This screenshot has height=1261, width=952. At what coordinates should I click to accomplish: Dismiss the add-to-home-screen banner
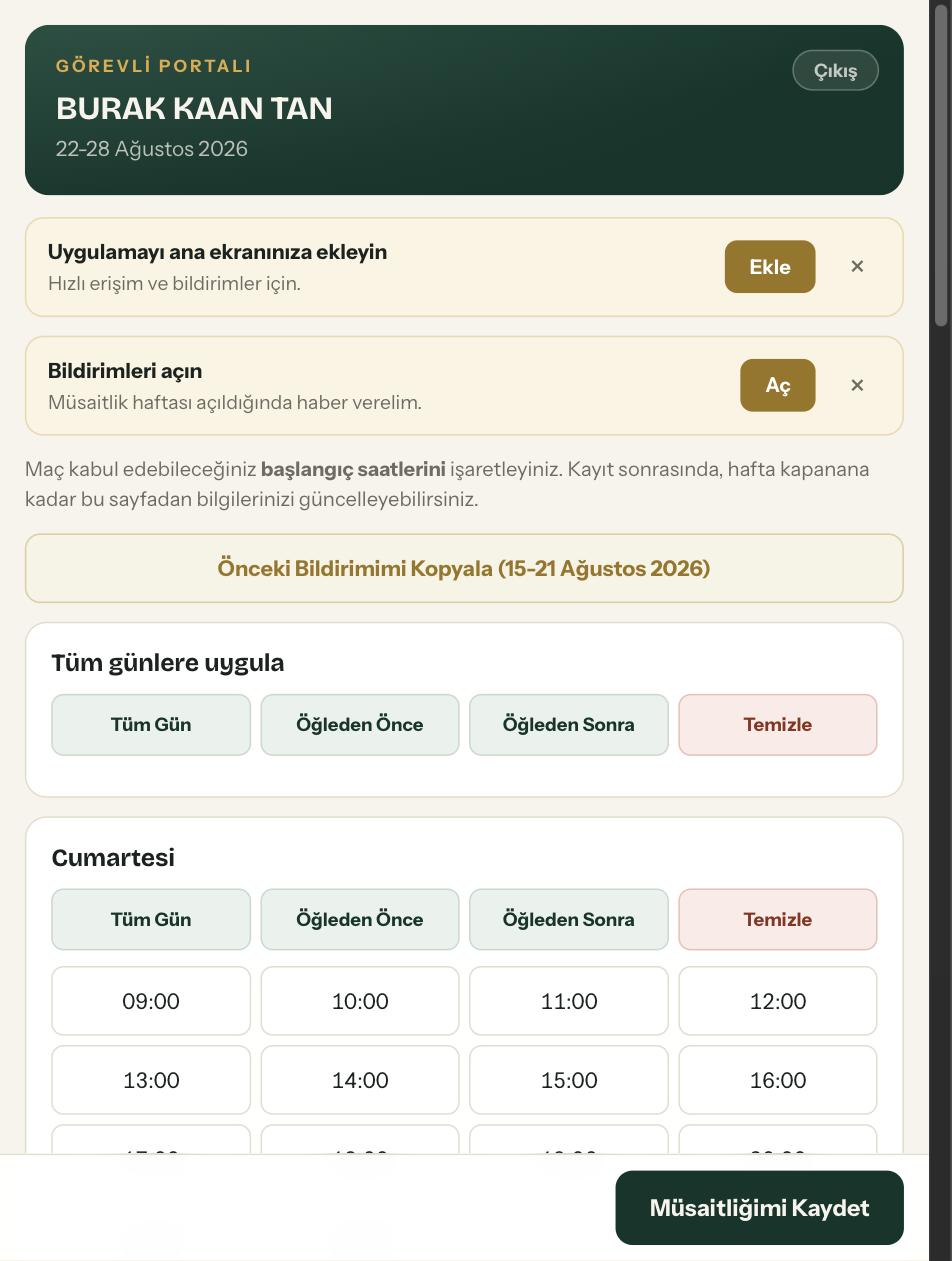857,267
